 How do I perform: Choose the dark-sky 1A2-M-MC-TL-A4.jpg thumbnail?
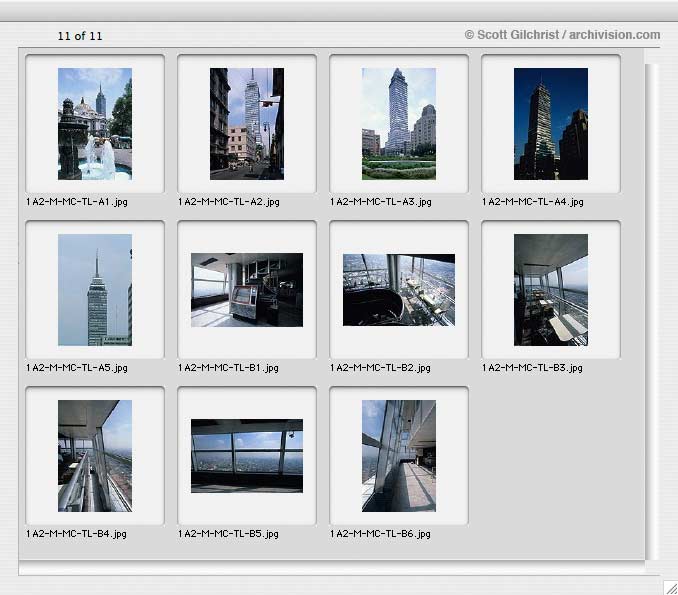tap(550, 124)
